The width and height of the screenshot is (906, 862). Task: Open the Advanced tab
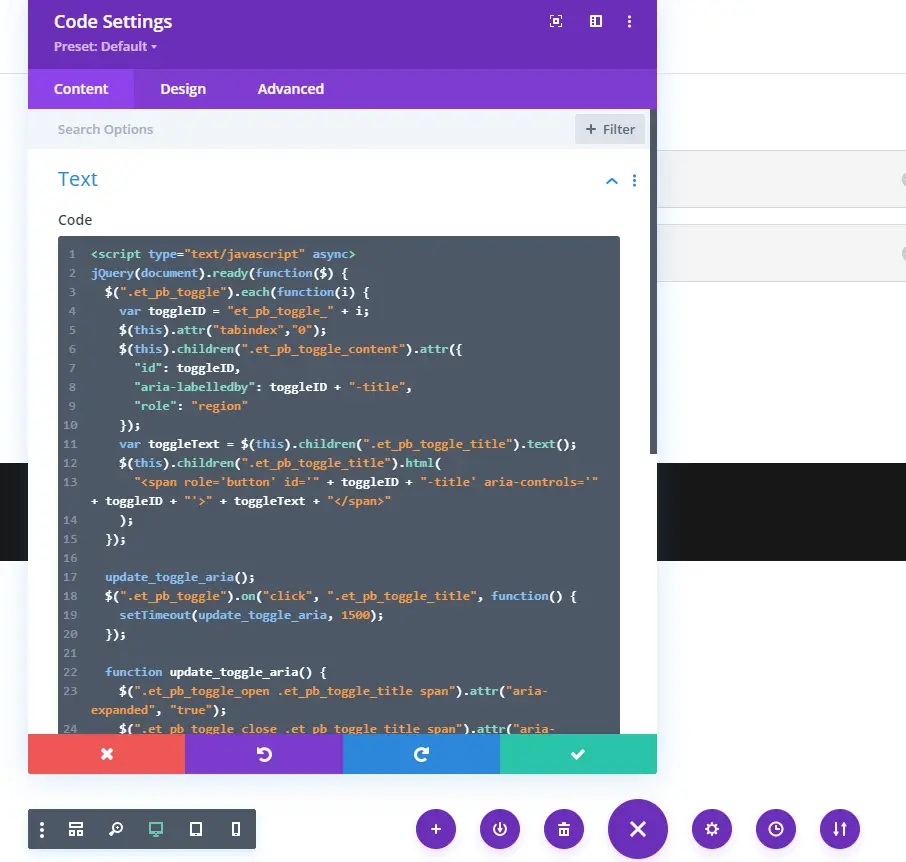(x=290, y=89)
